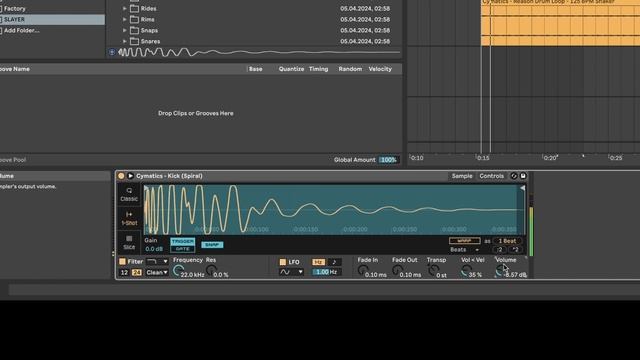Select Classic playback mode
Image resolution: width=640 pixels, height=360 pixels.
(x=129, y=195)
